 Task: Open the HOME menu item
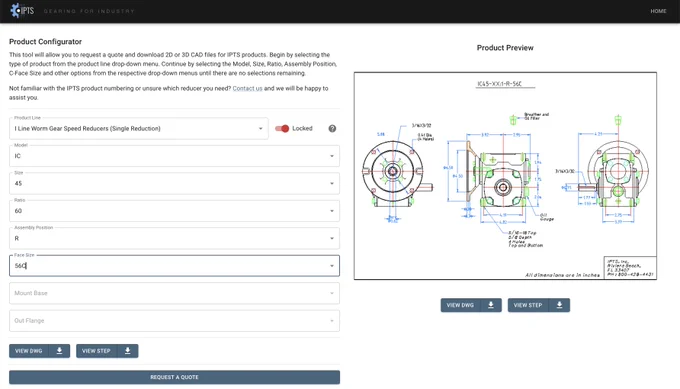click(x=658, y=11)
